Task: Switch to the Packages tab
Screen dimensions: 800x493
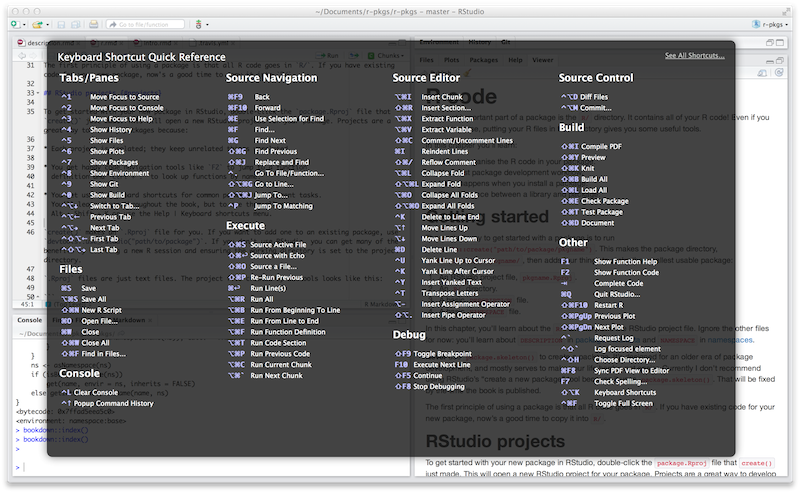Action: [483, 60]
